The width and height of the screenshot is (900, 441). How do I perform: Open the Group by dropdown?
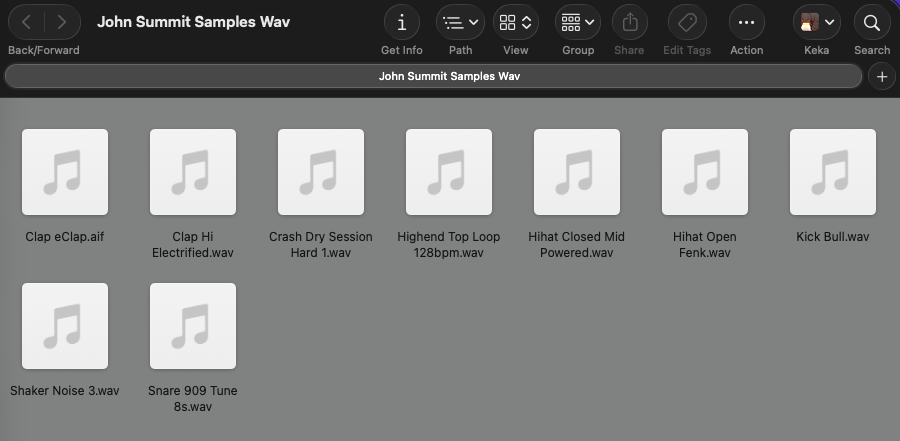coord(577,22)
